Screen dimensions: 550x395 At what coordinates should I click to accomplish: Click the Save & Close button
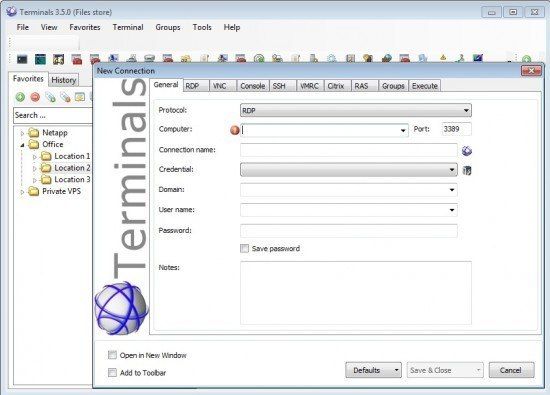[445, 370]
